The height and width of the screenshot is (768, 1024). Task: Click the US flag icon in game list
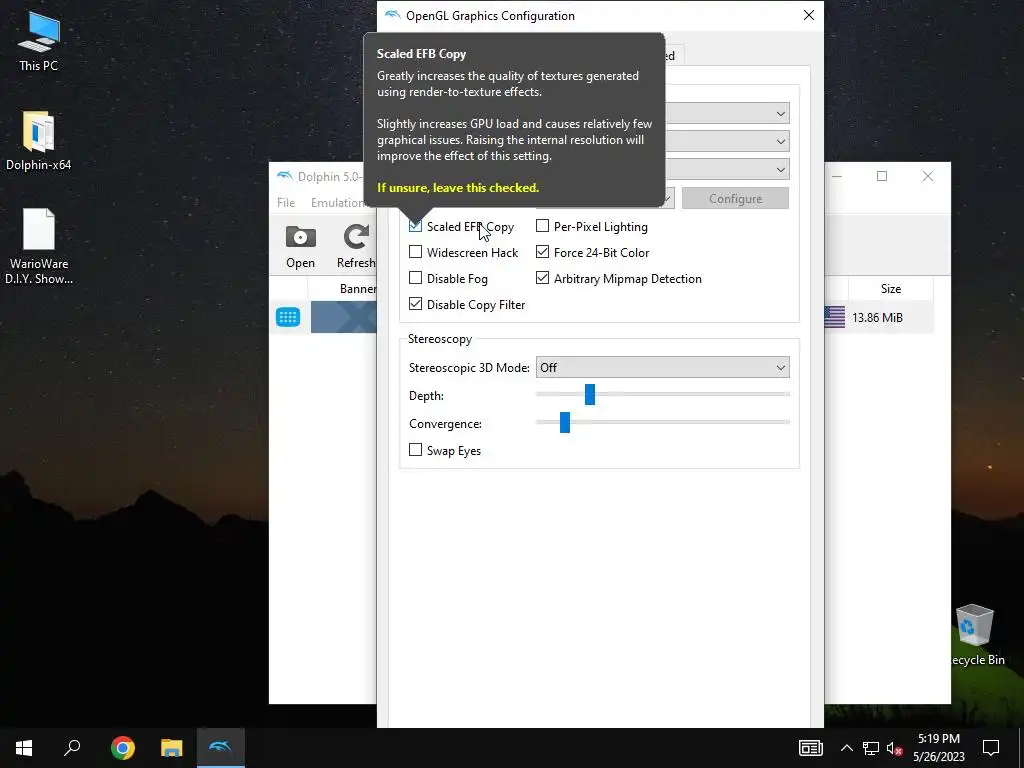835,317
